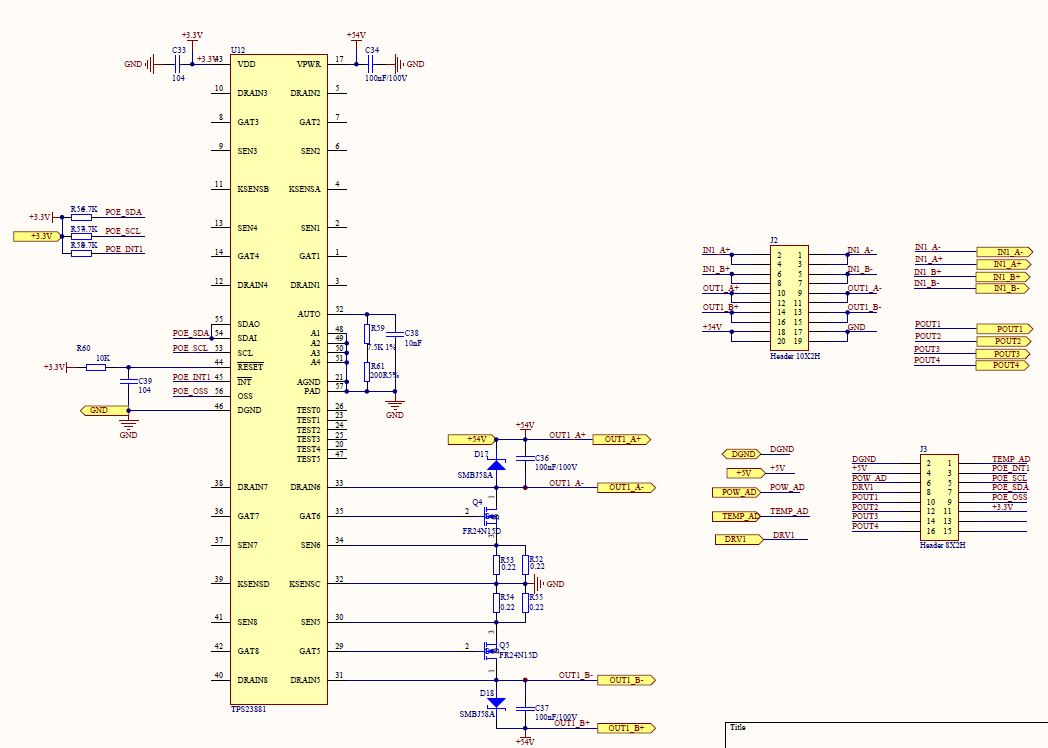Select the yellow POUT1 port

[x=1005, y=329]
